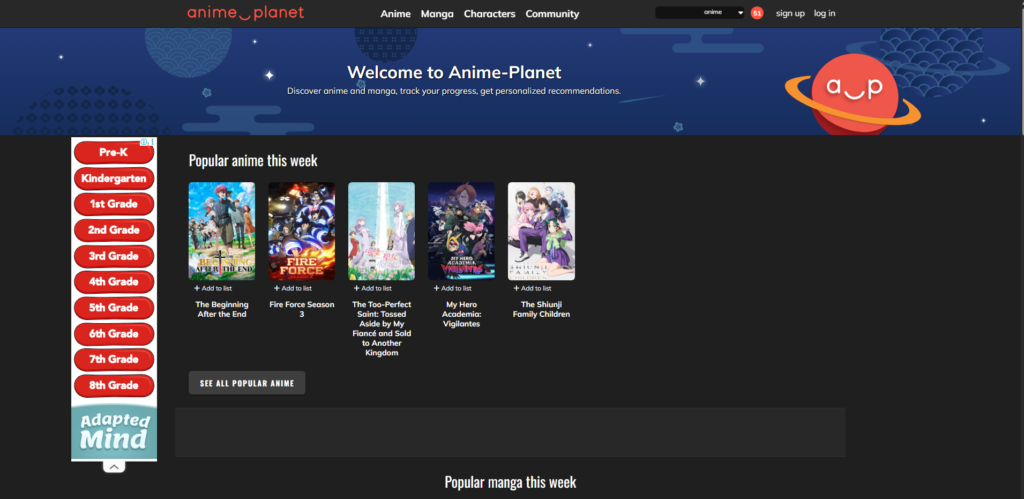The height and width of the screenshot is (499, 1024).
Task: Click the 4th Grade ad button
Action: 114,282
